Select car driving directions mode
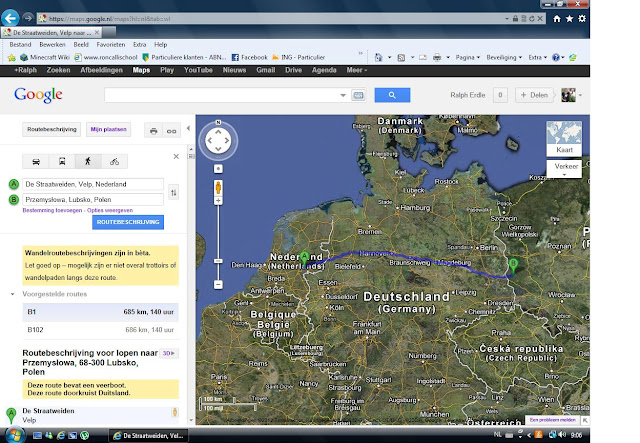 coord(36,162)
